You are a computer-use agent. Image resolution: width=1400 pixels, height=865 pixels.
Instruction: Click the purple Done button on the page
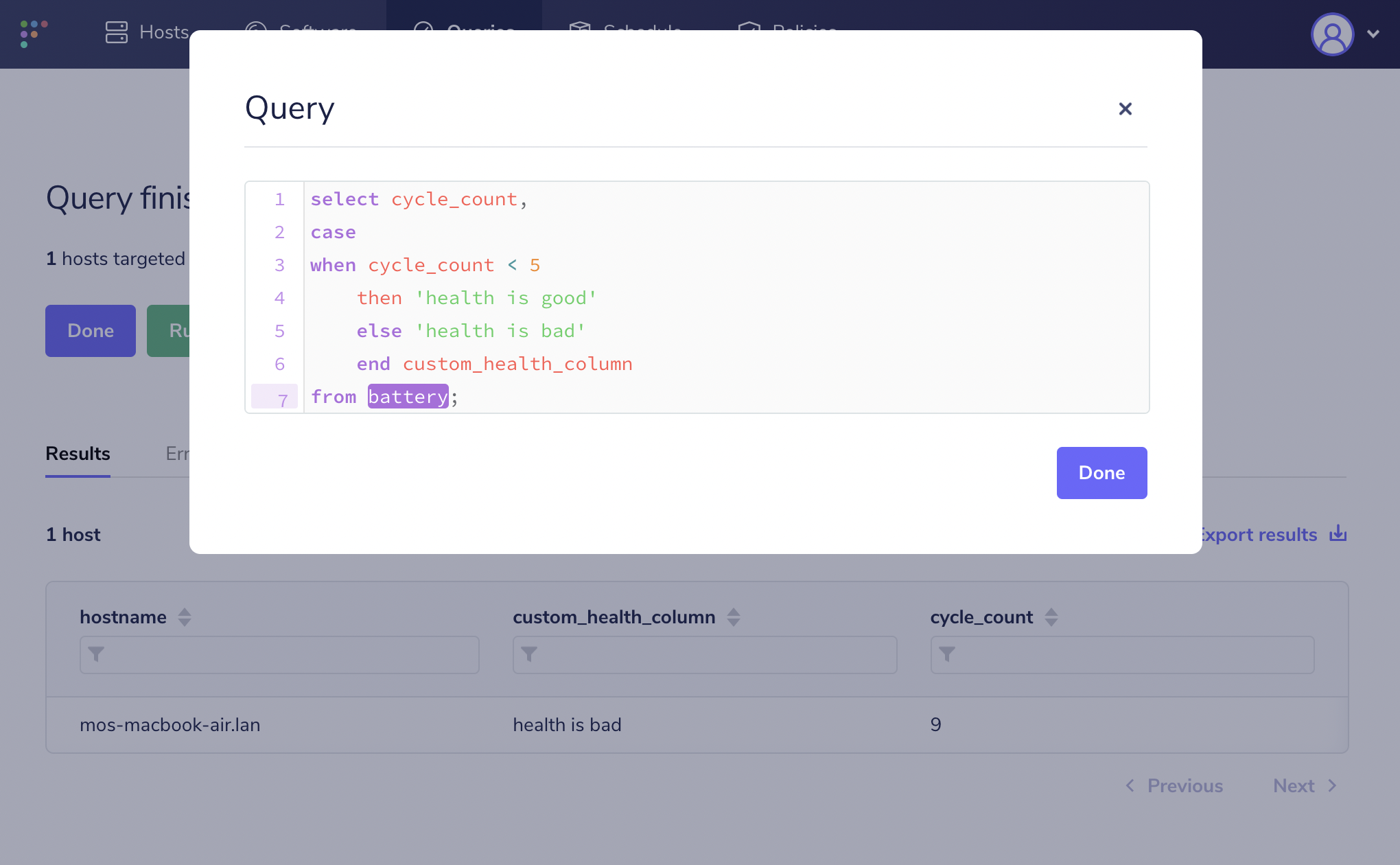pos(91,331)
